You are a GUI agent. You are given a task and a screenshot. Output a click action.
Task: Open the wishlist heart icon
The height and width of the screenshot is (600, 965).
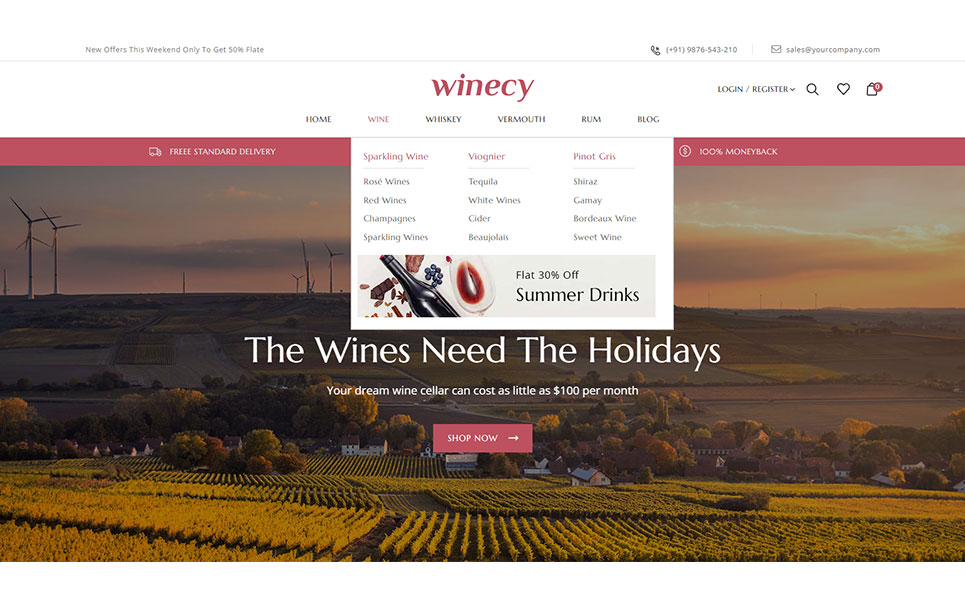(843, 89)
